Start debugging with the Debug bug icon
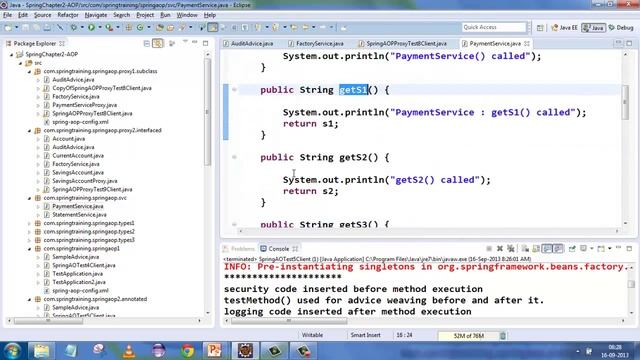 pos(73,27)
